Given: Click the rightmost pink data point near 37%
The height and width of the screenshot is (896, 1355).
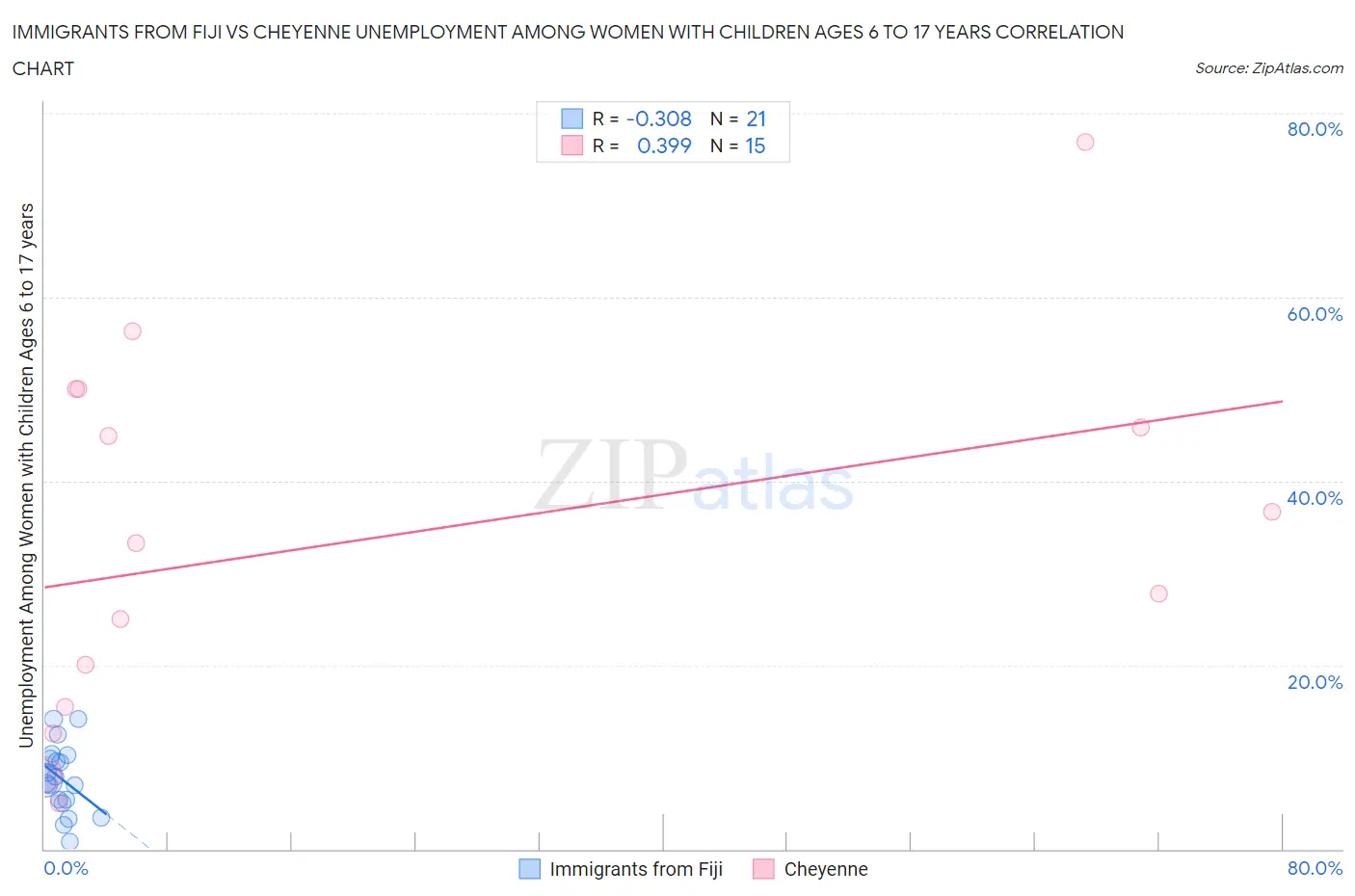Looking at the screenshot, I should coord(1272,512).
